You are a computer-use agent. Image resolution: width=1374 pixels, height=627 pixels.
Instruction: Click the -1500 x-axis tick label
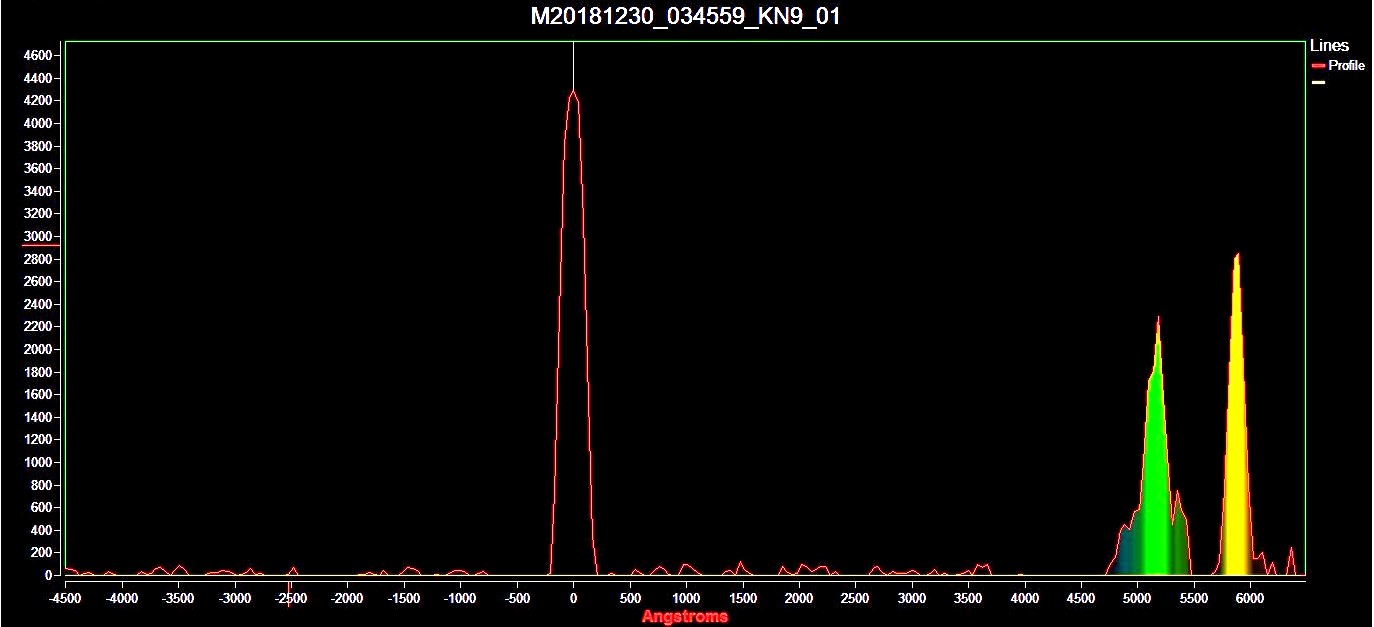click(404, 598)
